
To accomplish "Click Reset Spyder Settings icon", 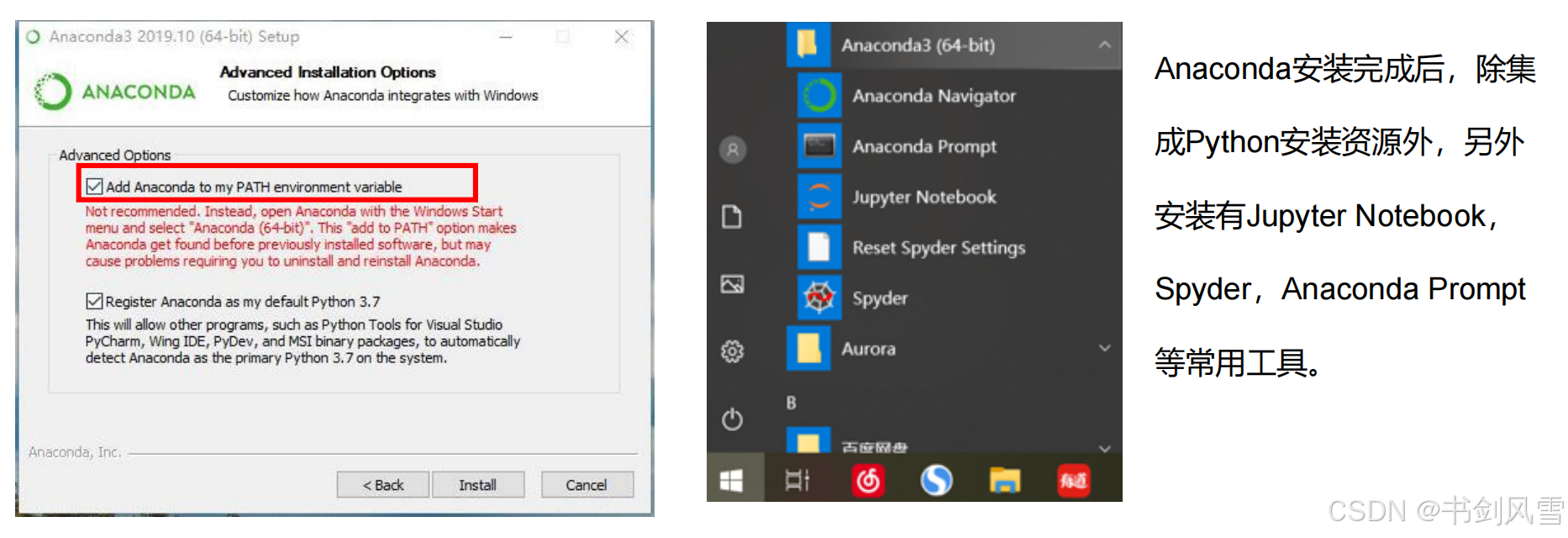I will click(819, 247).
